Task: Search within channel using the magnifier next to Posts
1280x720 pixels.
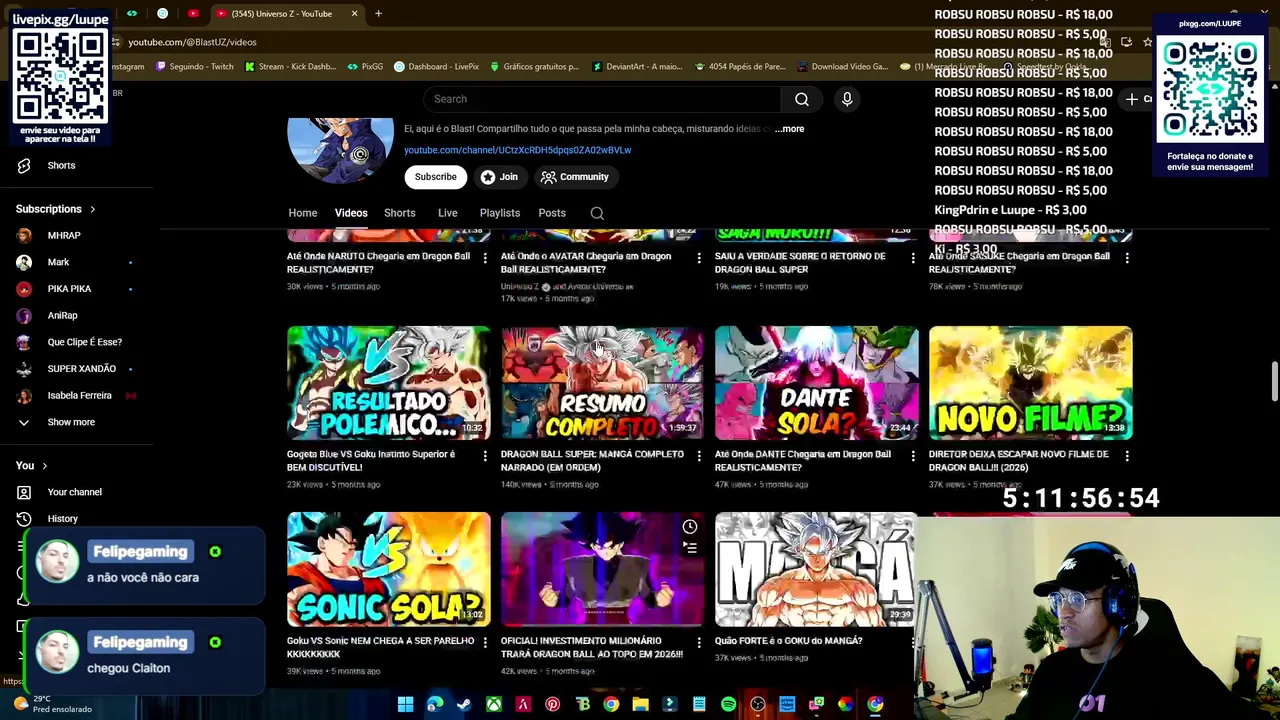Action: (597, 213)
